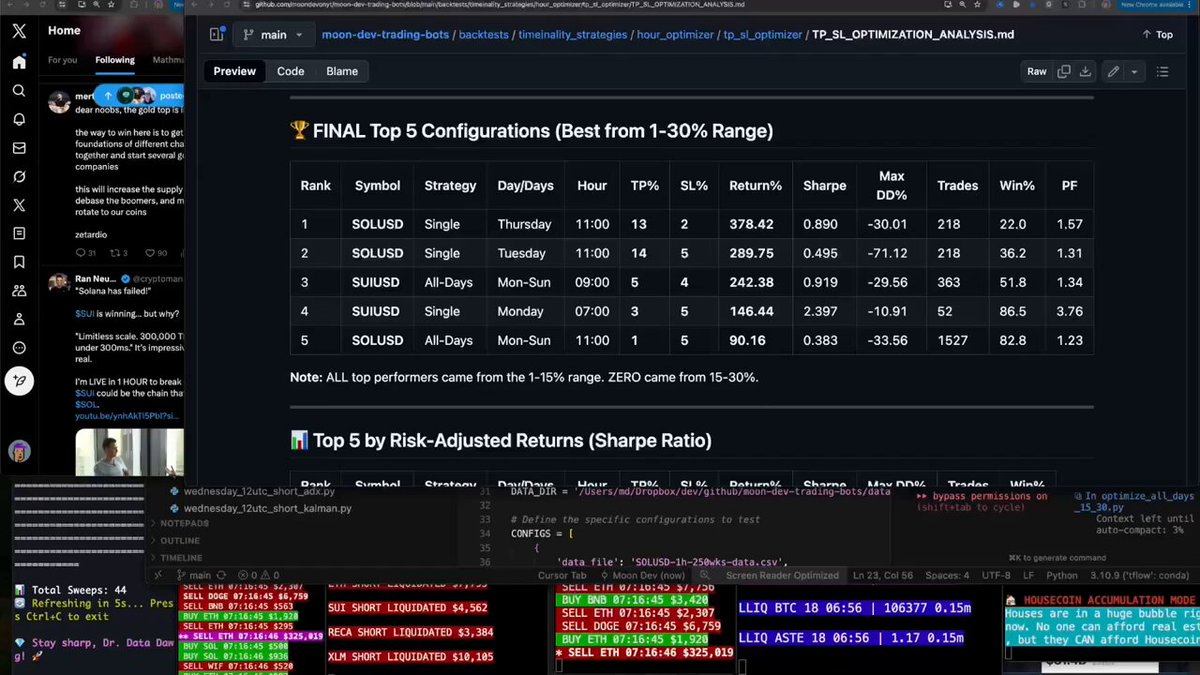
Task: Open X Notifications bell
Action: [x=19, y=119]
